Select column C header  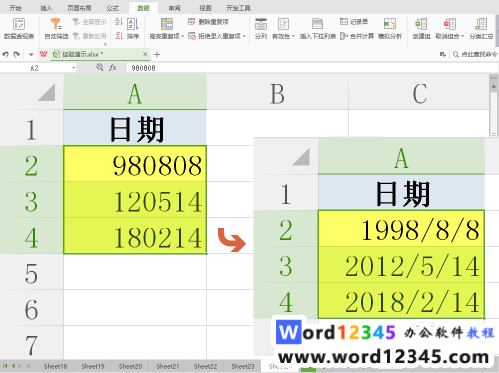point(419,92)
